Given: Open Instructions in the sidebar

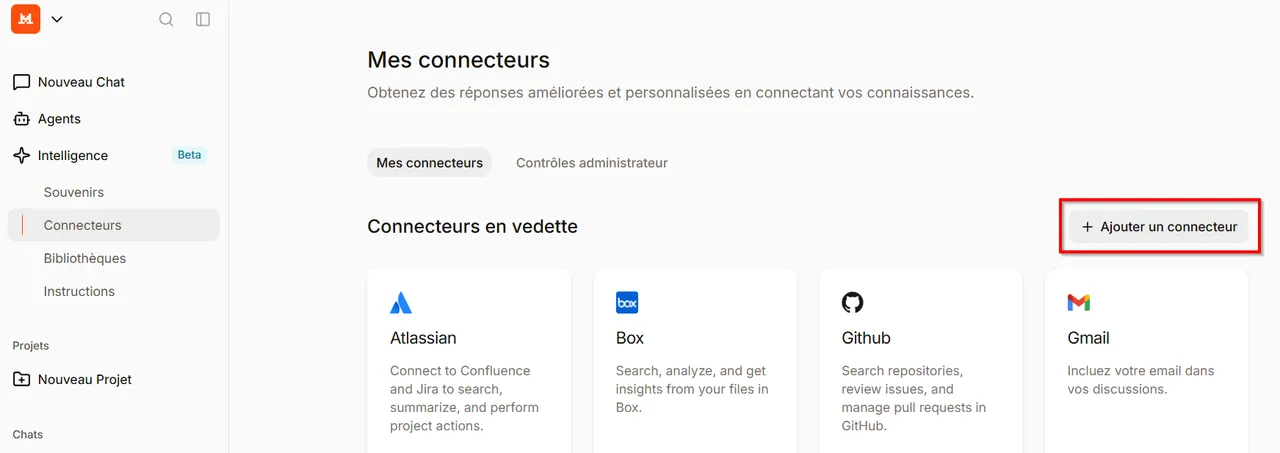Looking at the screenshot, I should [x=79, y=291].
